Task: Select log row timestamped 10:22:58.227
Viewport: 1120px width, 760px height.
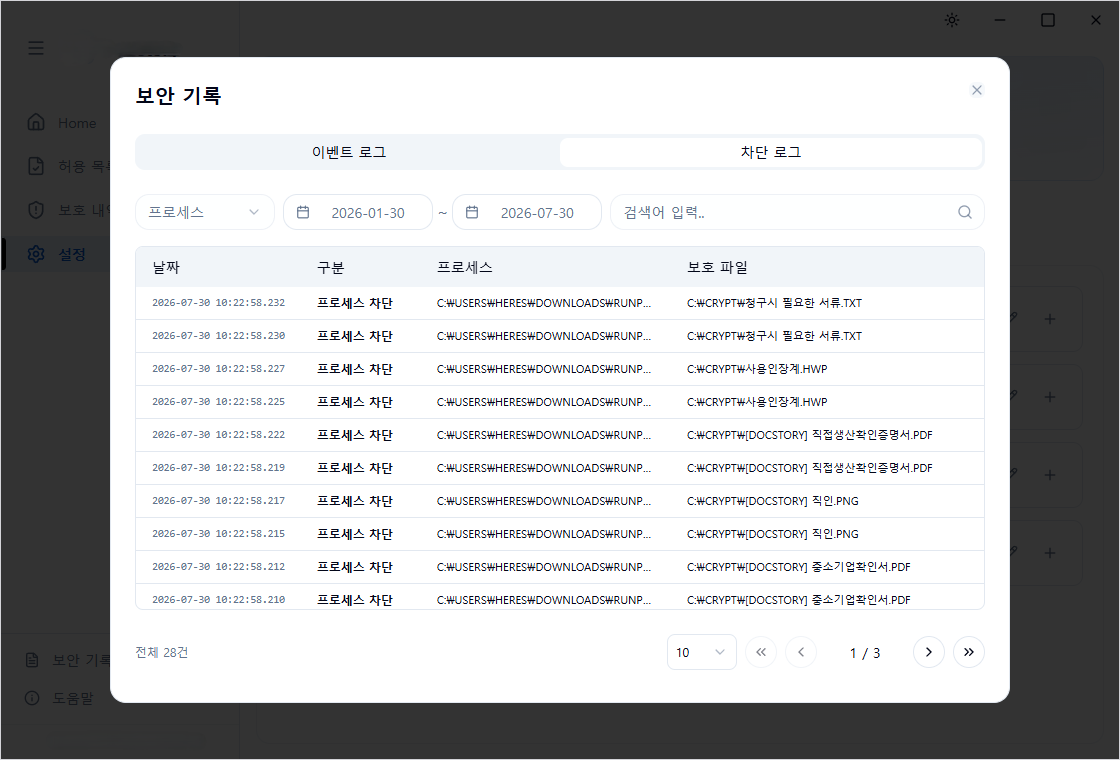Action: pyautogui.click(x=560, y=369)
